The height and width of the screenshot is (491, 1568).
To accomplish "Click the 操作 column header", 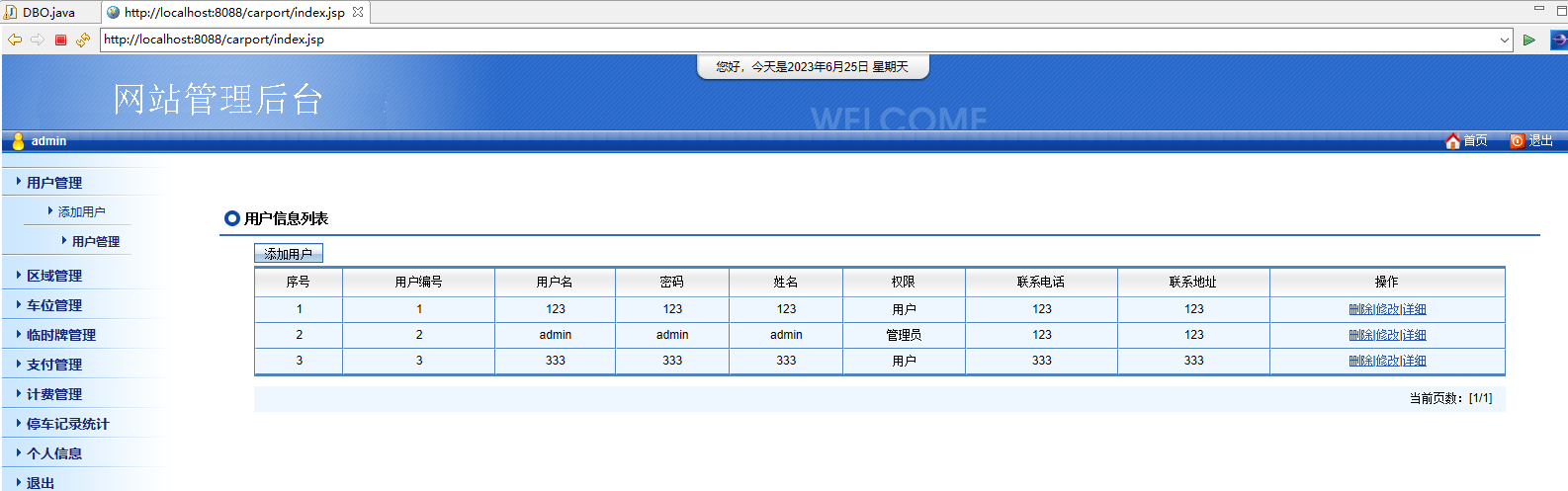I will tap(1387, 282).
